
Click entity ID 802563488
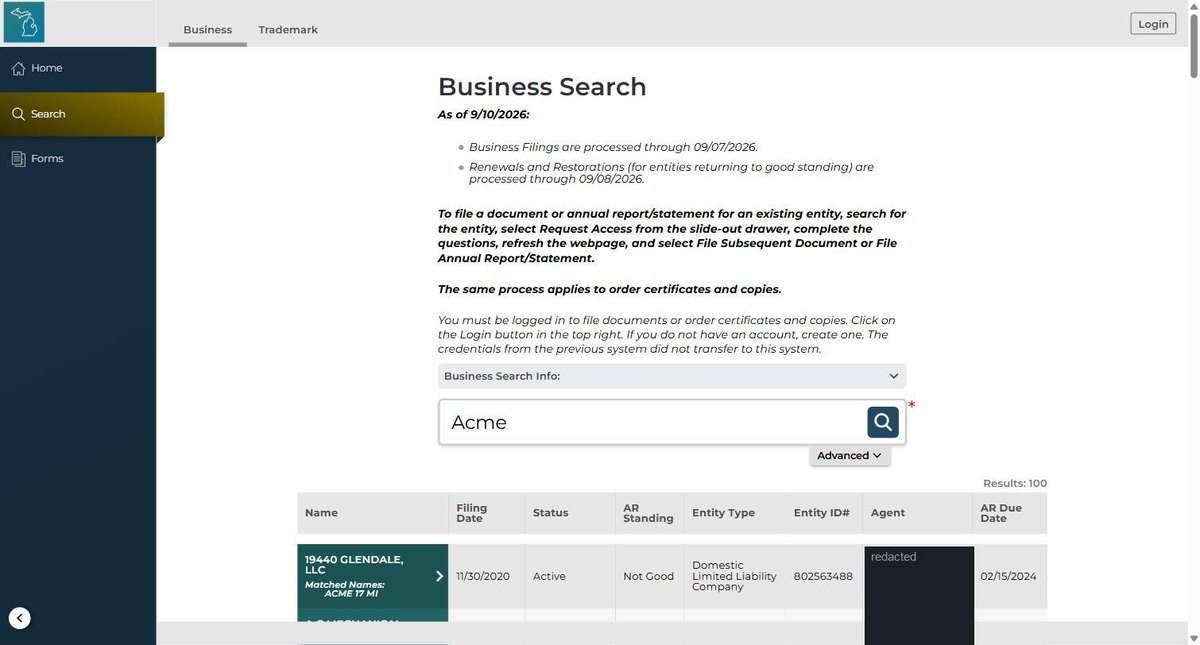[x=823, y=576]
